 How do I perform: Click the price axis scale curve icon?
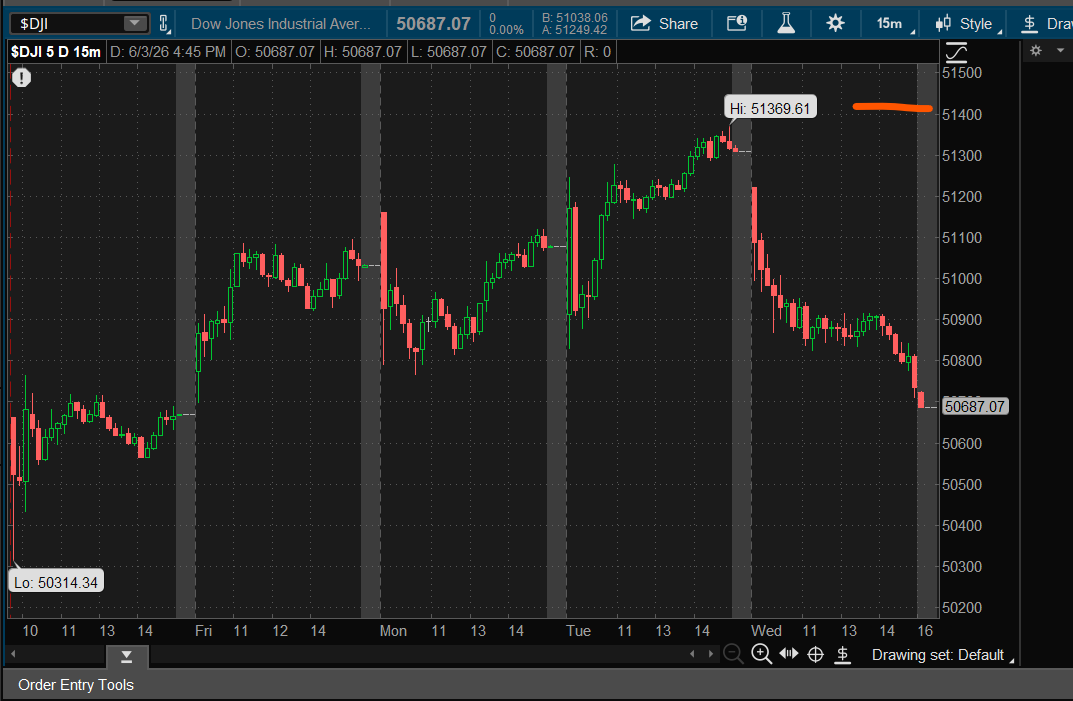956,52
